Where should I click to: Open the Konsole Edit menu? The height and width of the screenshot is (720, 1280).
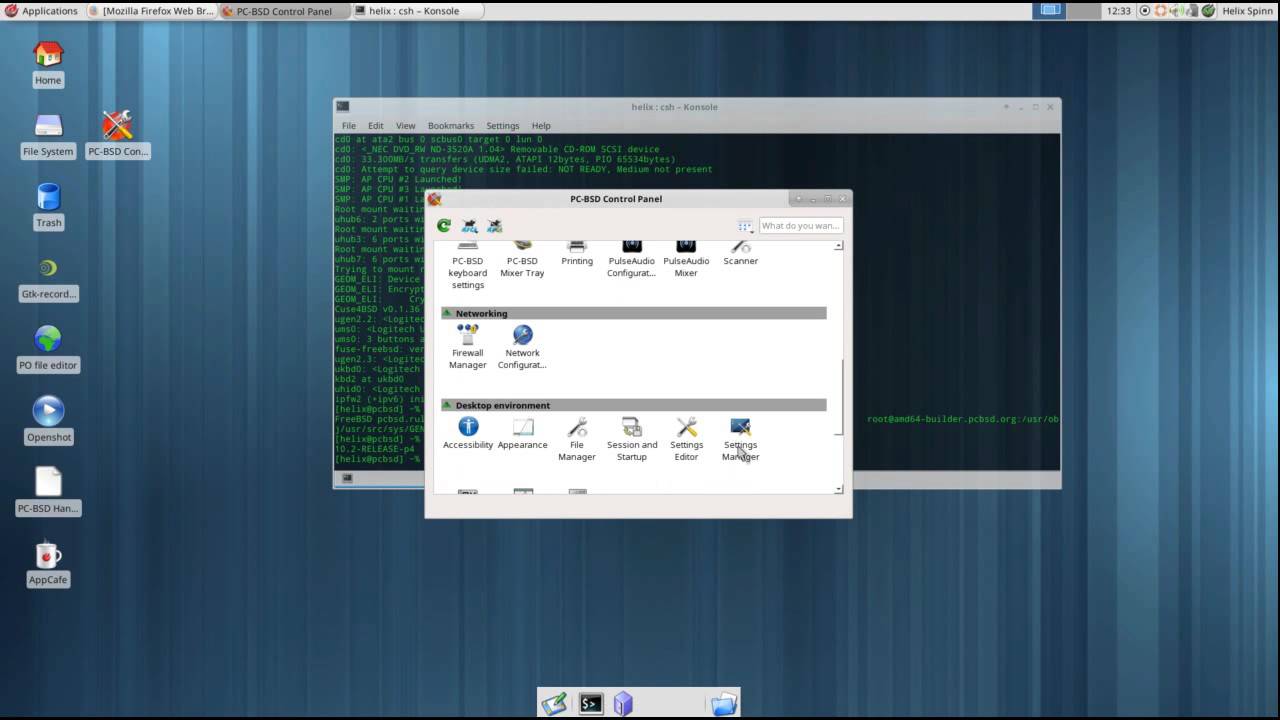pyautogui.click(x=376, y=126)
